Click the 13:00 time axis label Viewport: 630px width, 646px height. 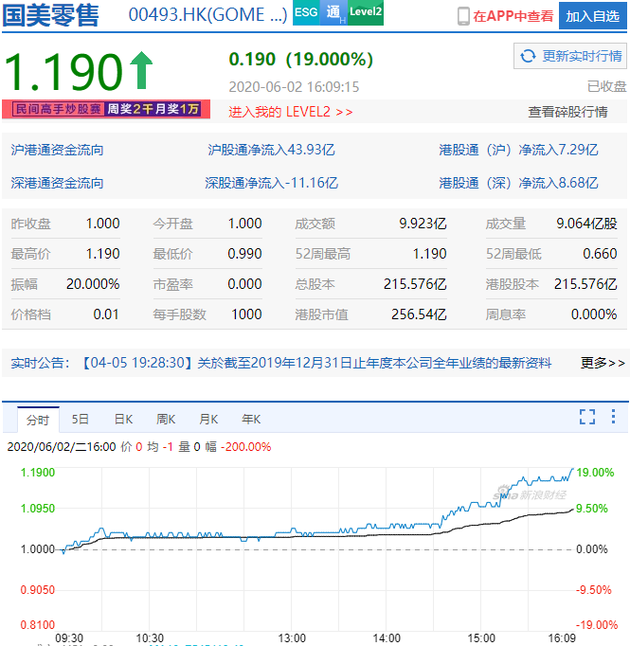292,638
